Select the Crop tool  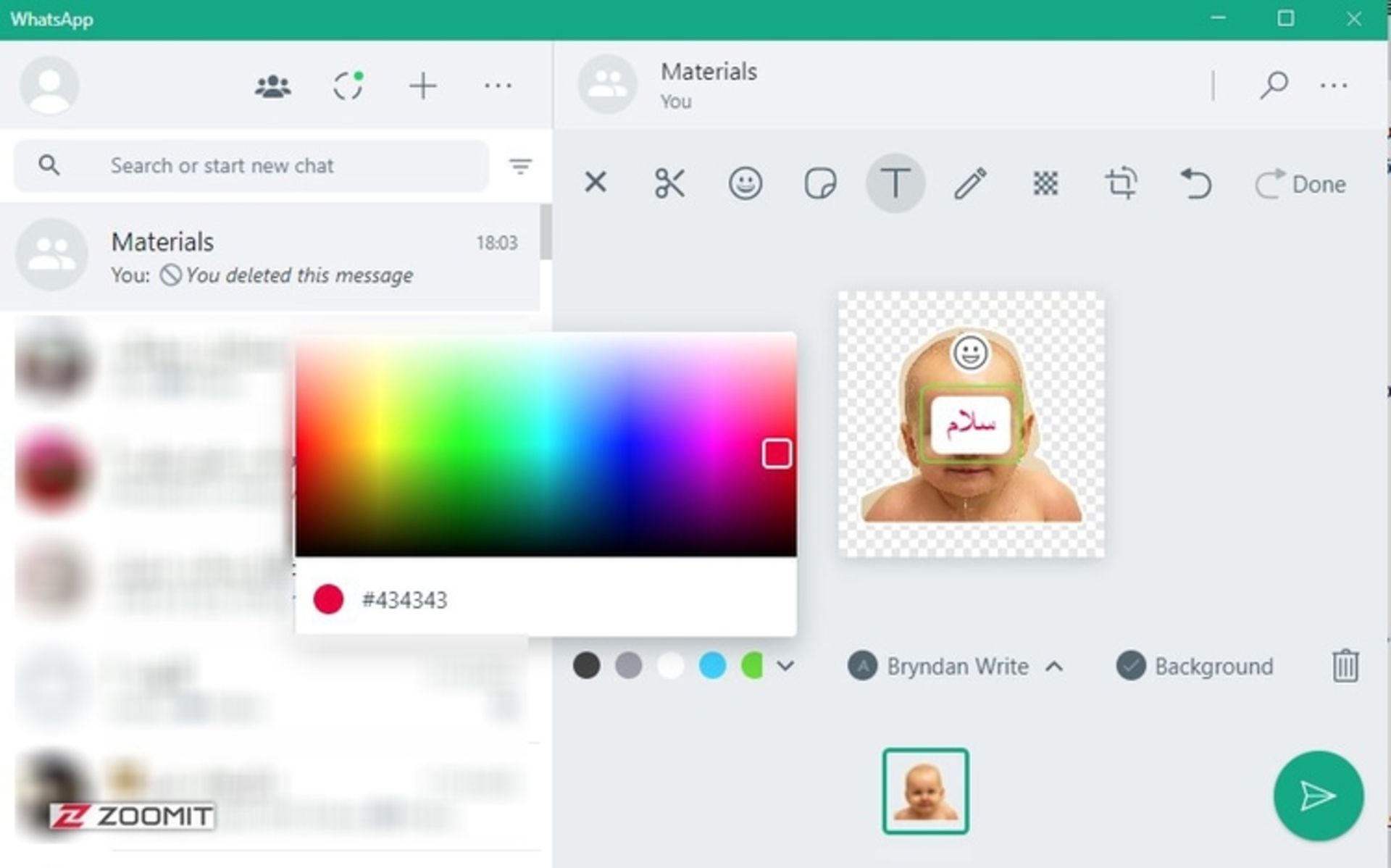pos(1120,184)
